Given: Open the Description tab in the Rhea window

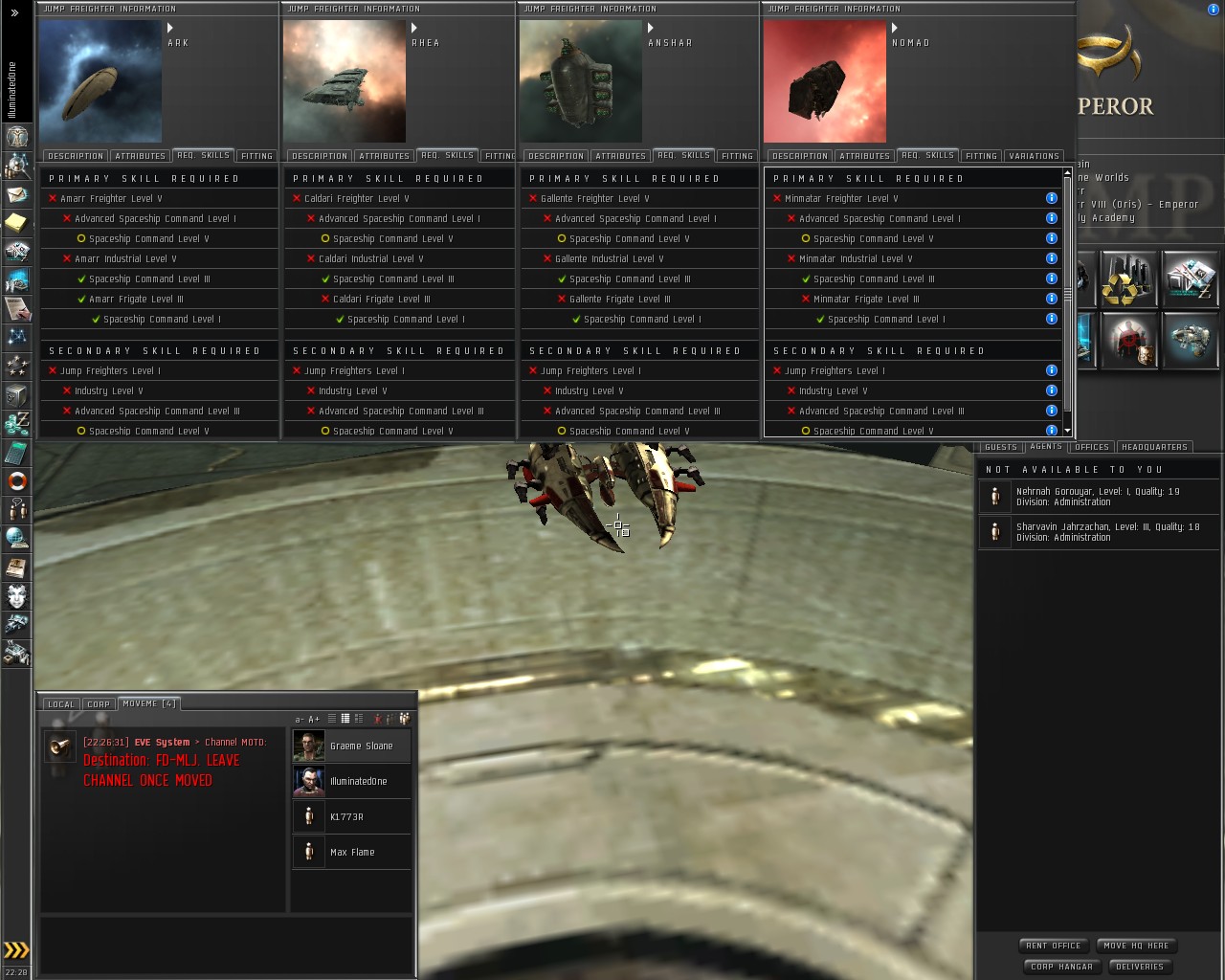Looking at the screenshot, I should coord(320,156).
